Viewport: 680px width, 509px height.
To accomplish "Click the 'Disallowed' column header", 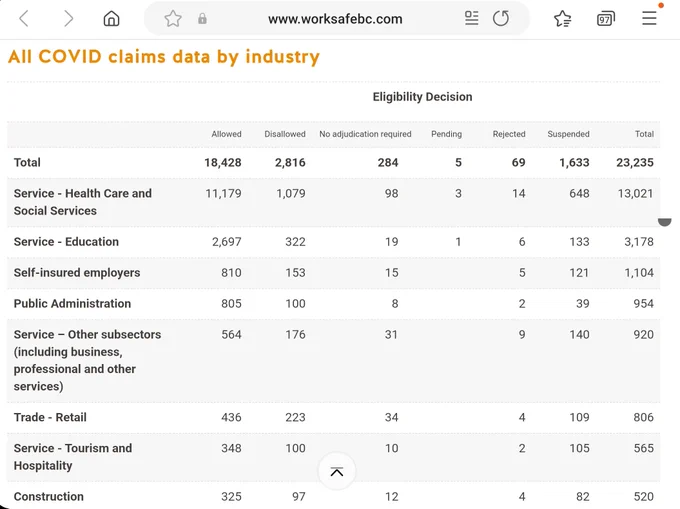I will click(285, 134).
